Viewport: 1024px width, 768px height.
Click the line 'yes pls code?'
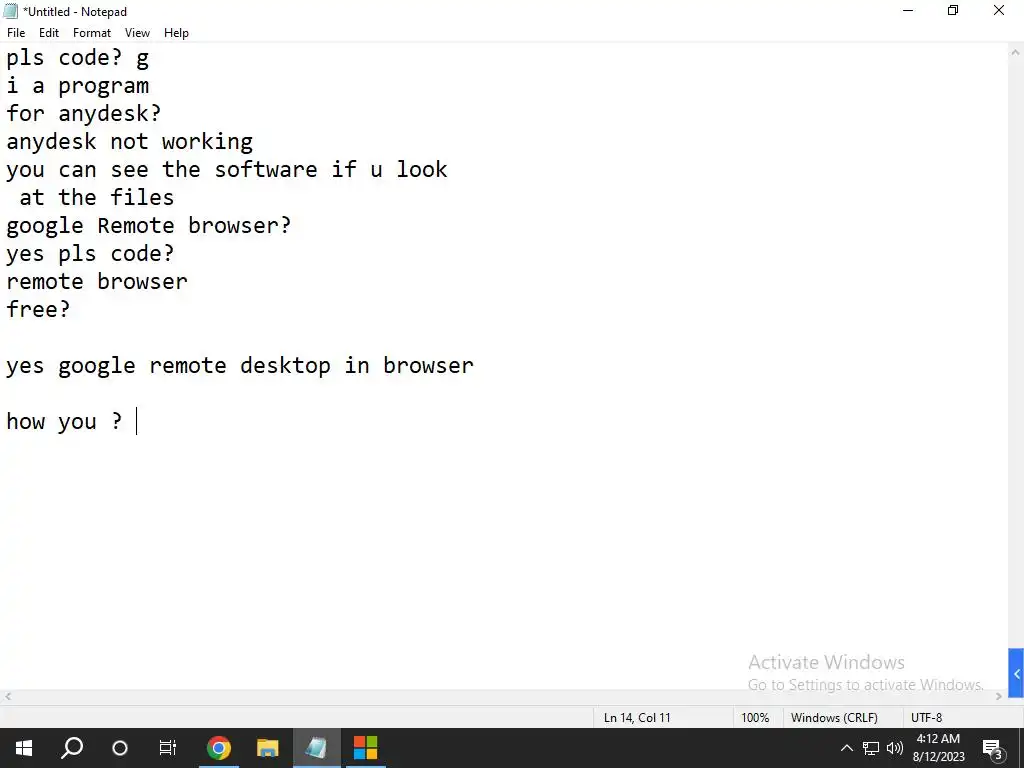pyautogui.click(x=90, y=253)
